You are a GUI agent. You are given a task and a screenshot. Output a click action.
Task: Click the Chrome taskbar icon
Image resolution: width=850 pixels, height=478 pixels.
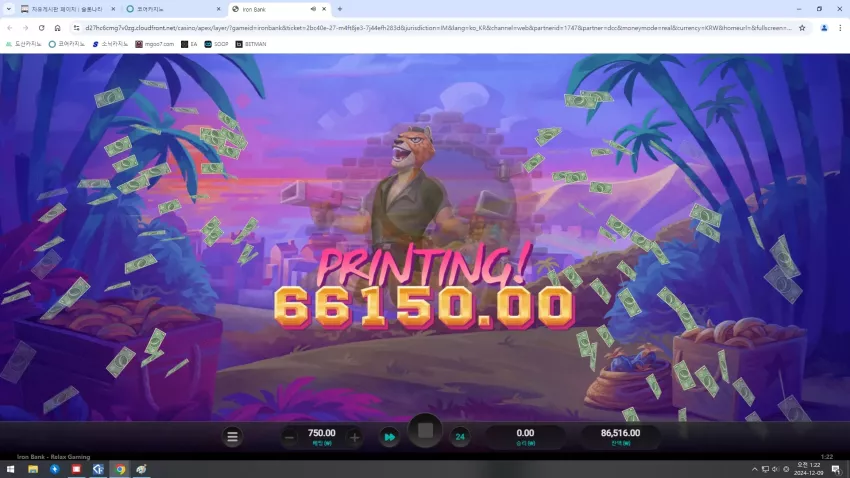(120, 469)
